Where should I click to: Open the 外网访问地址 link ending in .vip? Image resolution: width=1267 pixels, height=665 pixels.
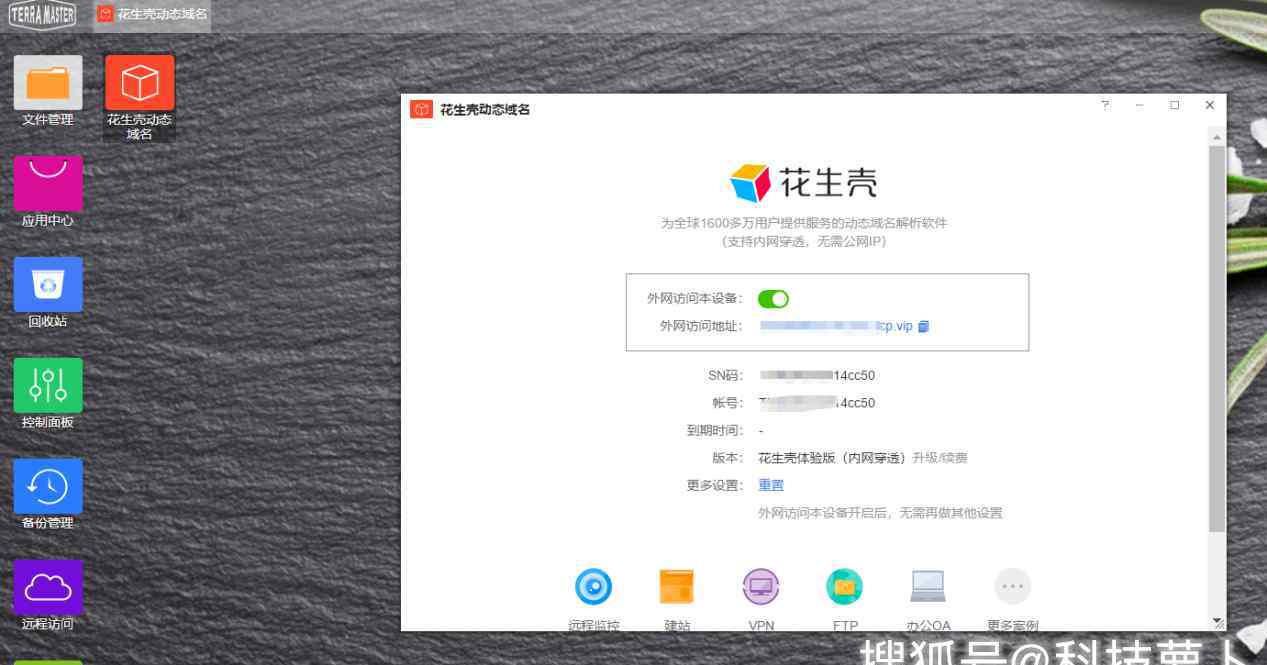[x=836, y=326]
